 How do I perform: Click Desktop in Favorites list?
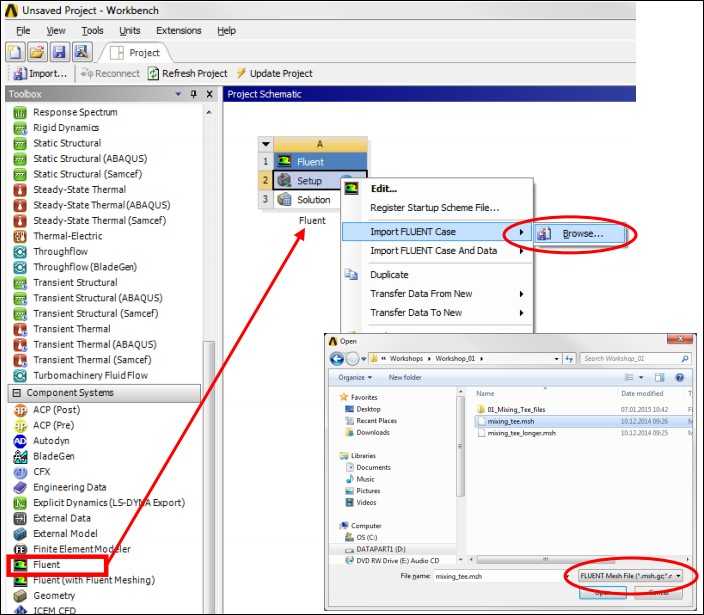pos(368,409)
